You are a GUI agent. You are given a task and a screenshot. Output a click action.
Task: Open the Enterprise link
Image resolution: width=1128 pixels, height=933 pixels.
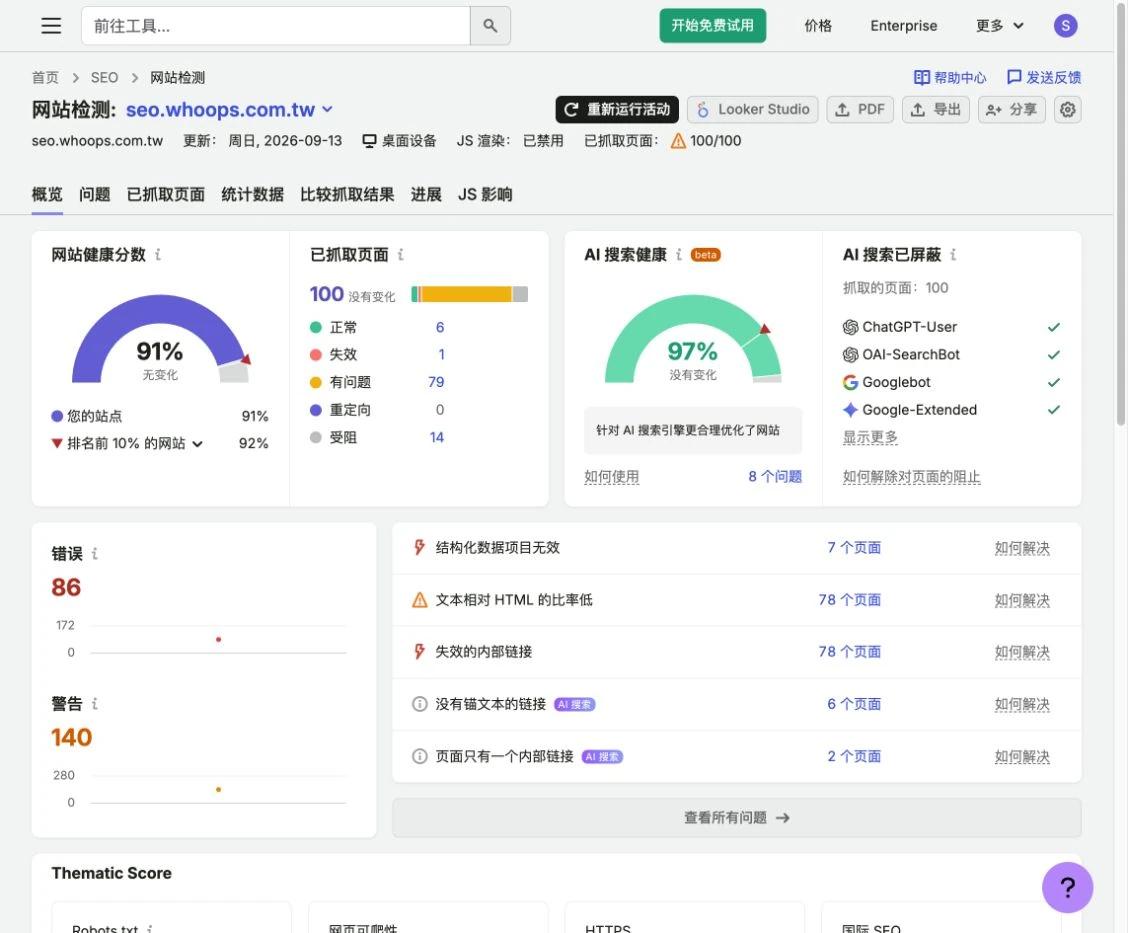904,26
